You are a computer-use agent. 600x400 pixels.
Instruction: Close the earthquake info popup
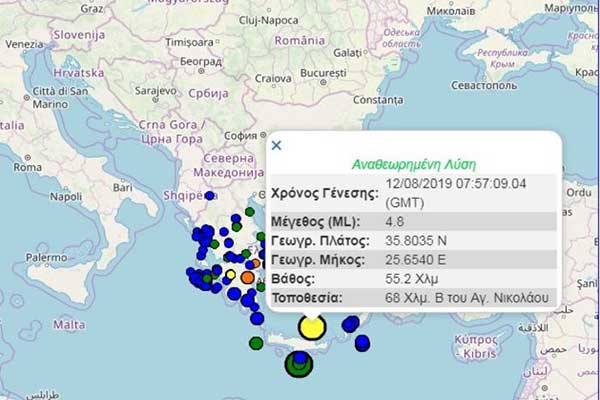tap(277, 145)
